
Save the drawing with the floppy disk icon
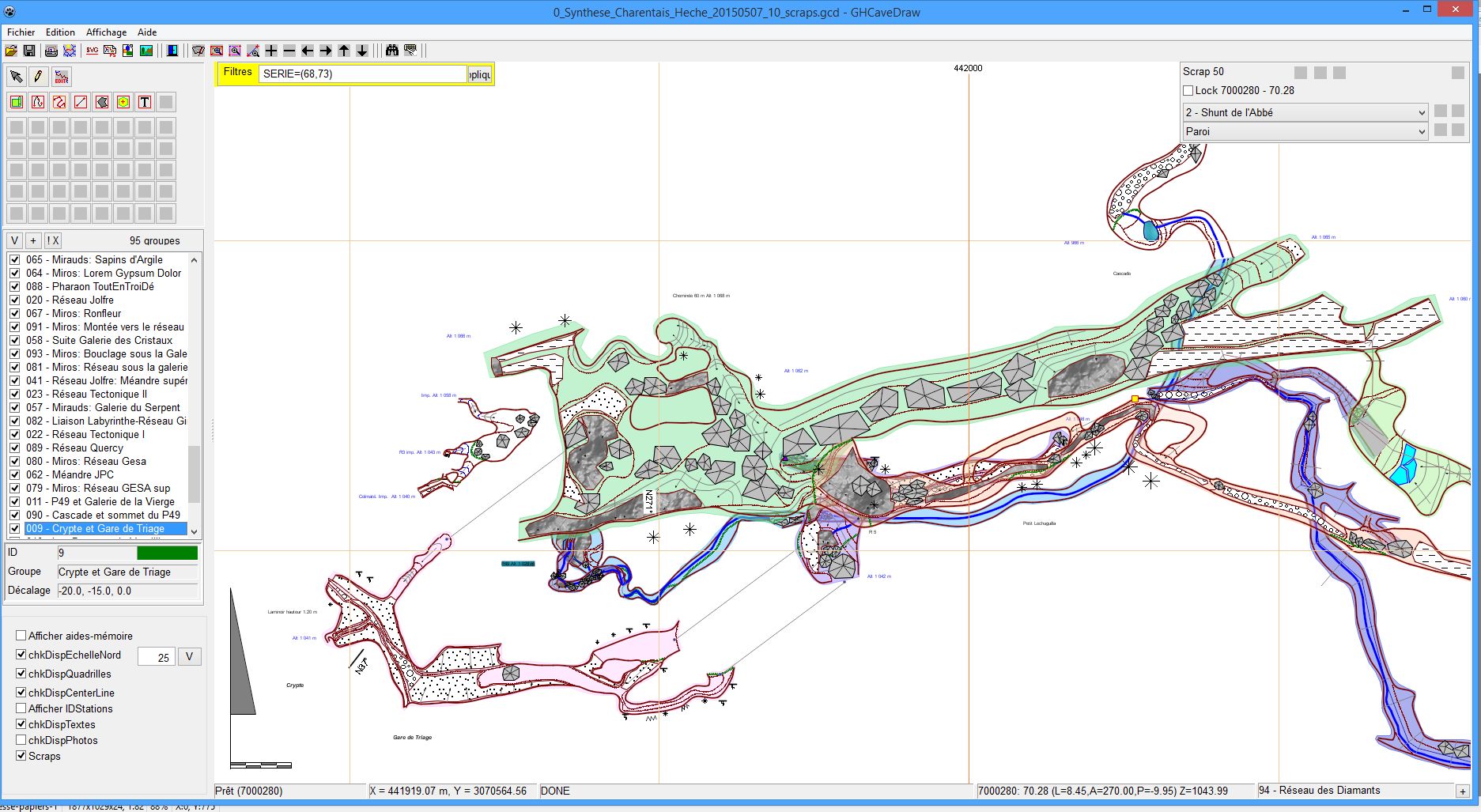29,51
